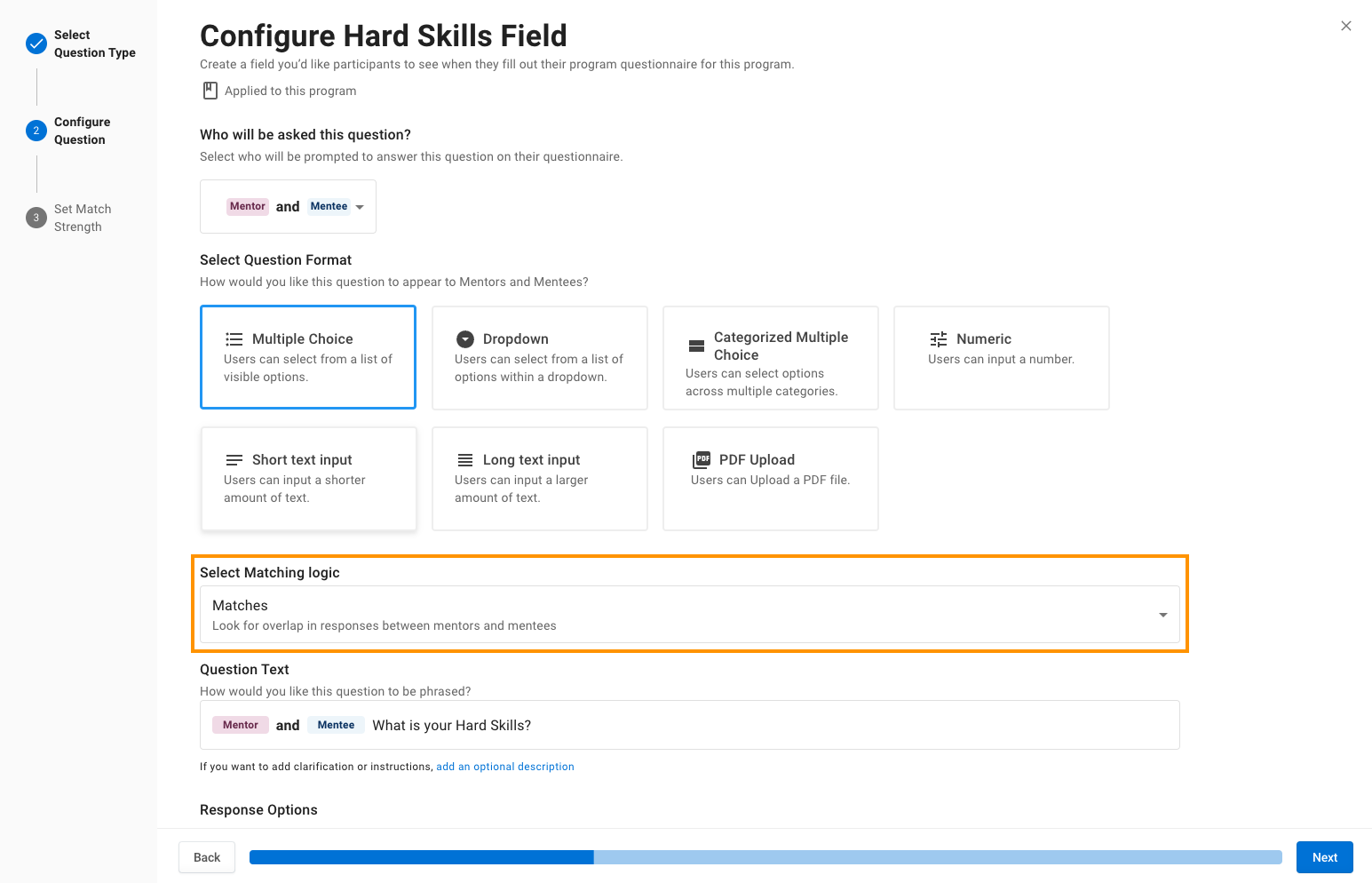Choose the PDF Upload format card
Viewport: 1372px width, 883px height.
tap(771, 479)
